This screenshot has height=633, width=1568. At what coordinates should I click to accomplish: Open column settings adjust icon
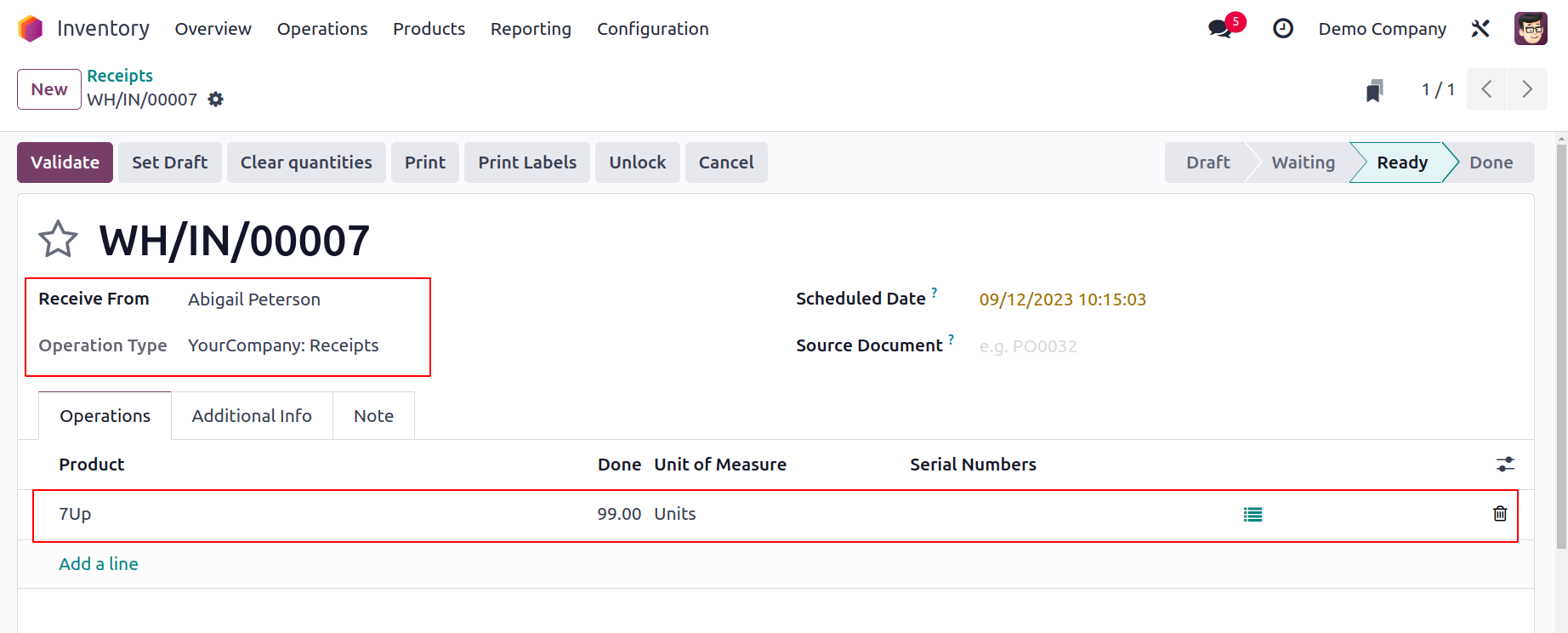(x=1505, y=465)
